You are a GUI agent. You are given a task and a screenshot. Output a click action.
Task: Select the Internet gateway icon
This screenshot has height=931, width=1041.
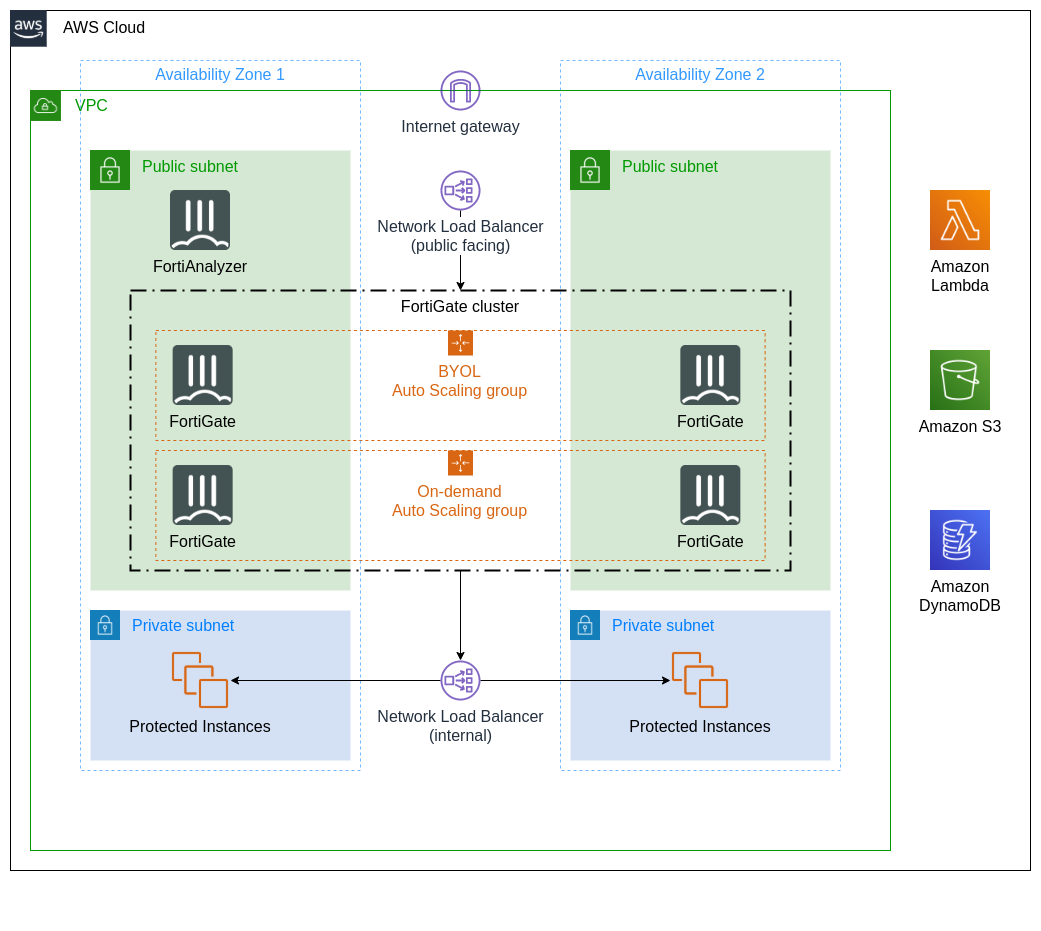click(460, 90)
